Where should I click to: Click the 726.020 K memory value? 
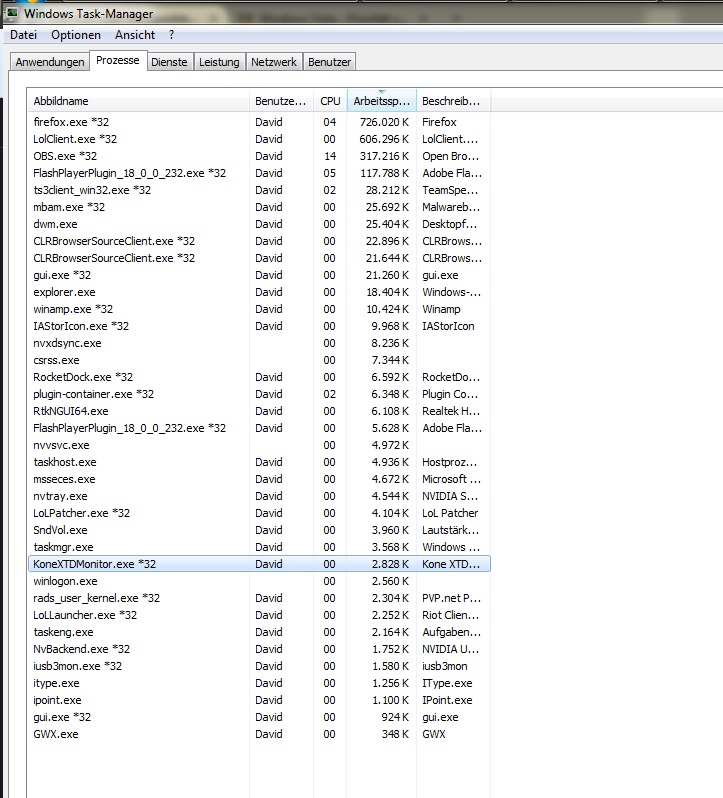point(384,122)
